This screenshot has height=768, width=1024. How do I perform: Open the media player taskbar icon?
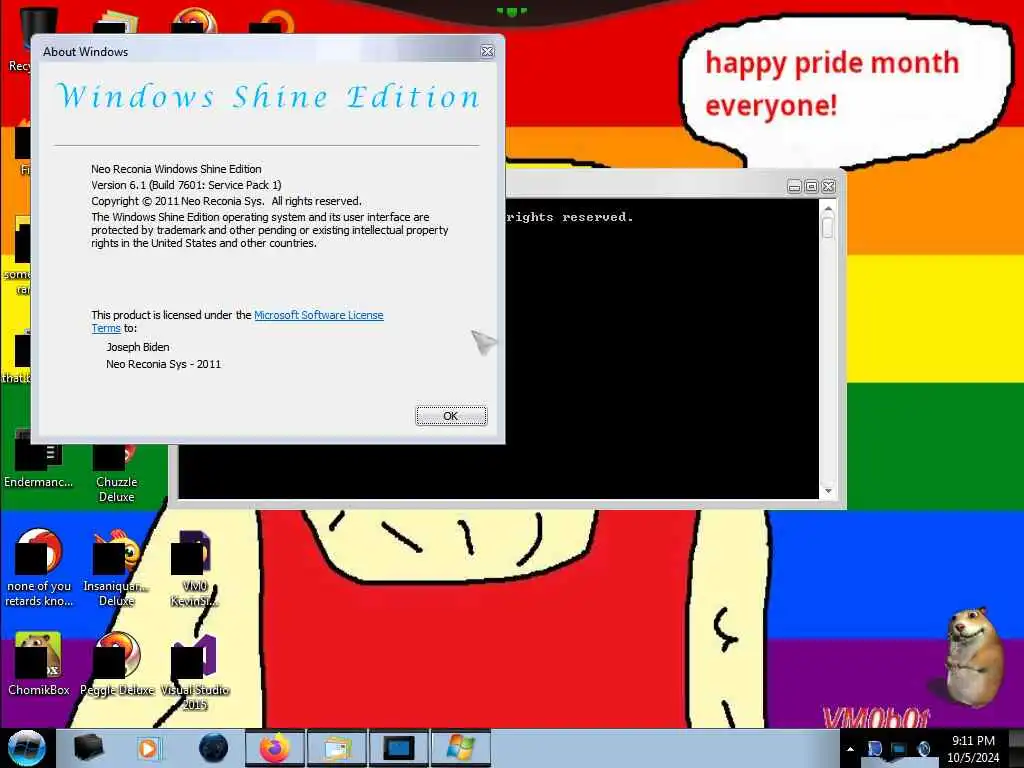point(148,748)
